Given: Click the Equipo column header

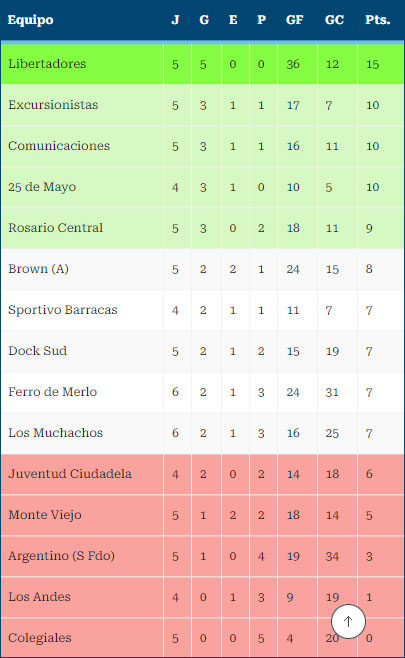Looking at the screenshot, I should point(31,20).
